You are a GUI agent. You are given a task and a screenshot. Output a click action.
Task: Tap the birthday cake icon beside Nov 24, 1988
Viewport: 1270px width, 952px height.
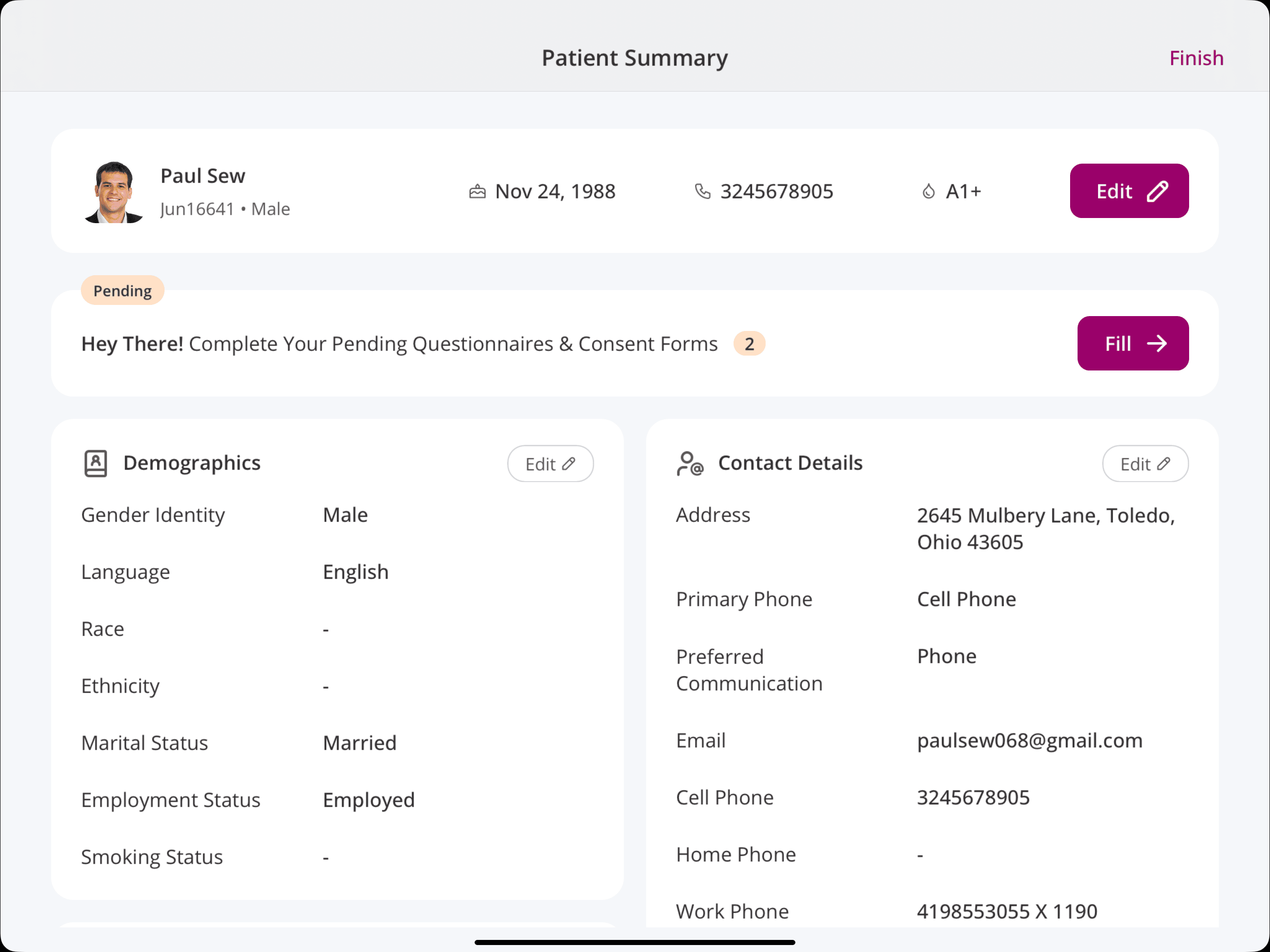coord(478,191)
